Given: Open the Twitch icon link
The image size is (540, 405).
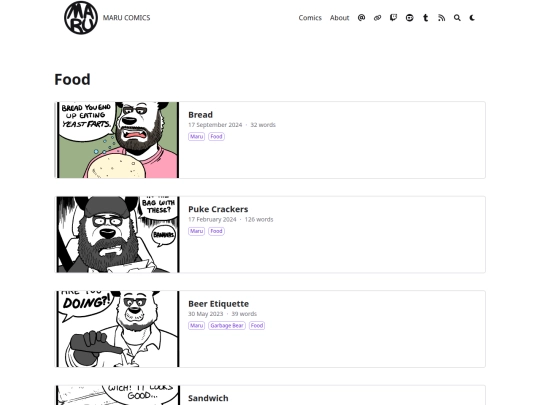Looking at the screenshot, I should [393, 18].
